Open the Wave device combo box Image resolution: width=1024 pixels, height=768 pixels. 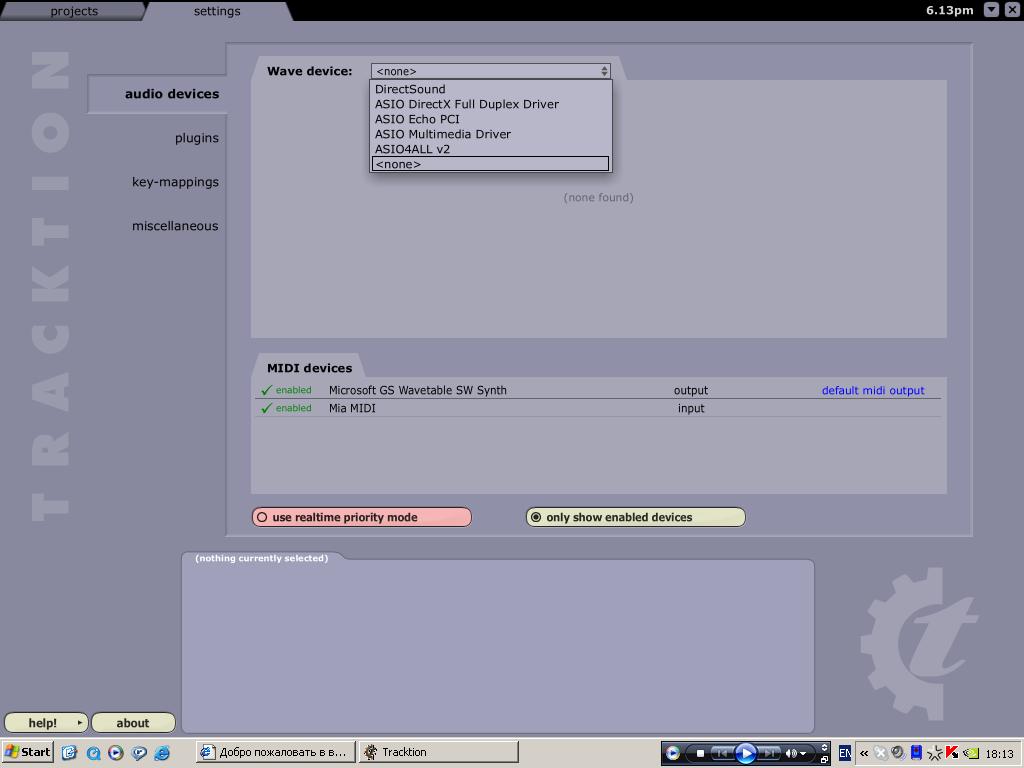(490, 71)
